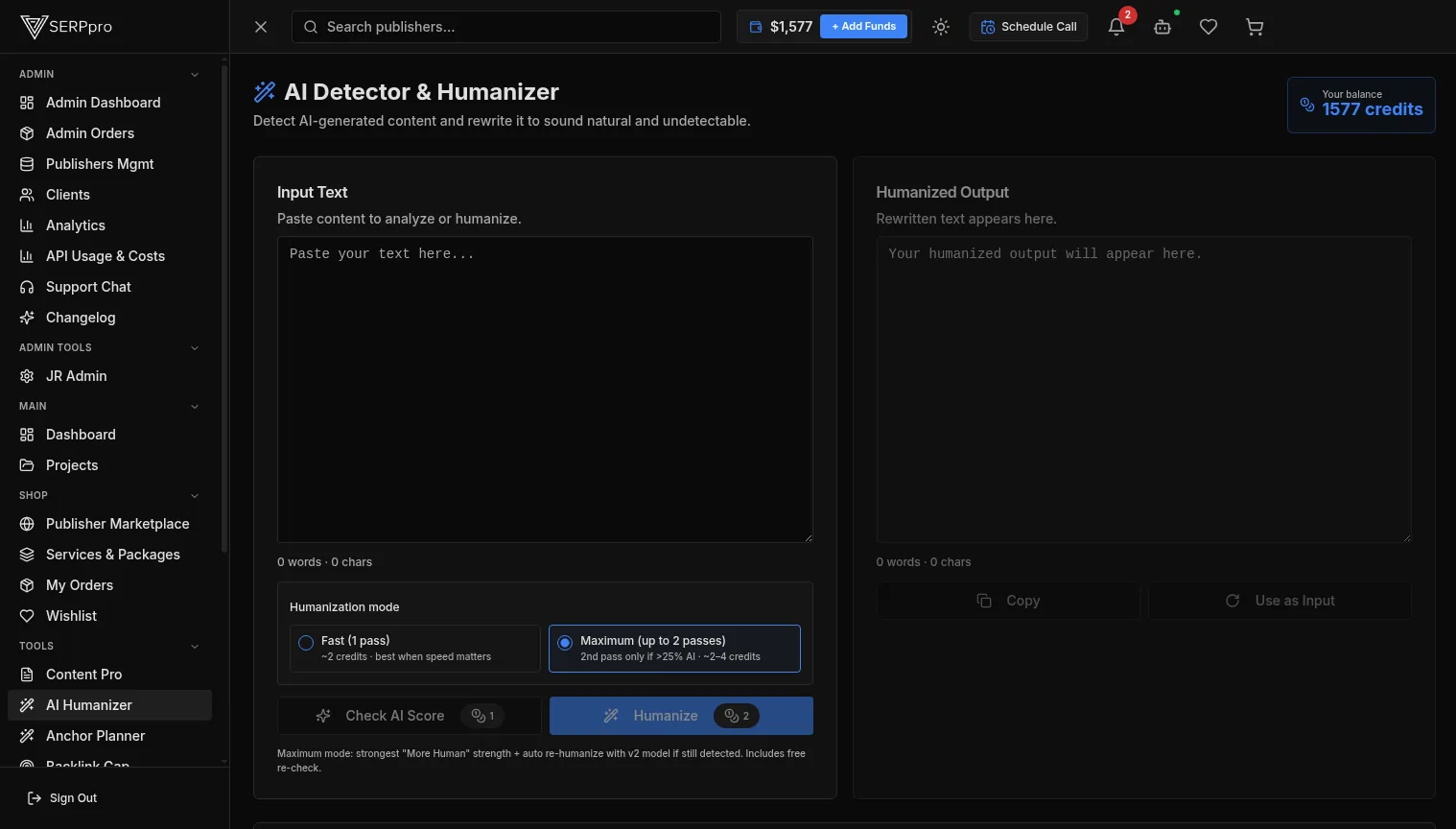Viewport: 1456px width, 829px height.
Task: Click the Publisher Marketplace globe icon
Action: pos(27,524)
